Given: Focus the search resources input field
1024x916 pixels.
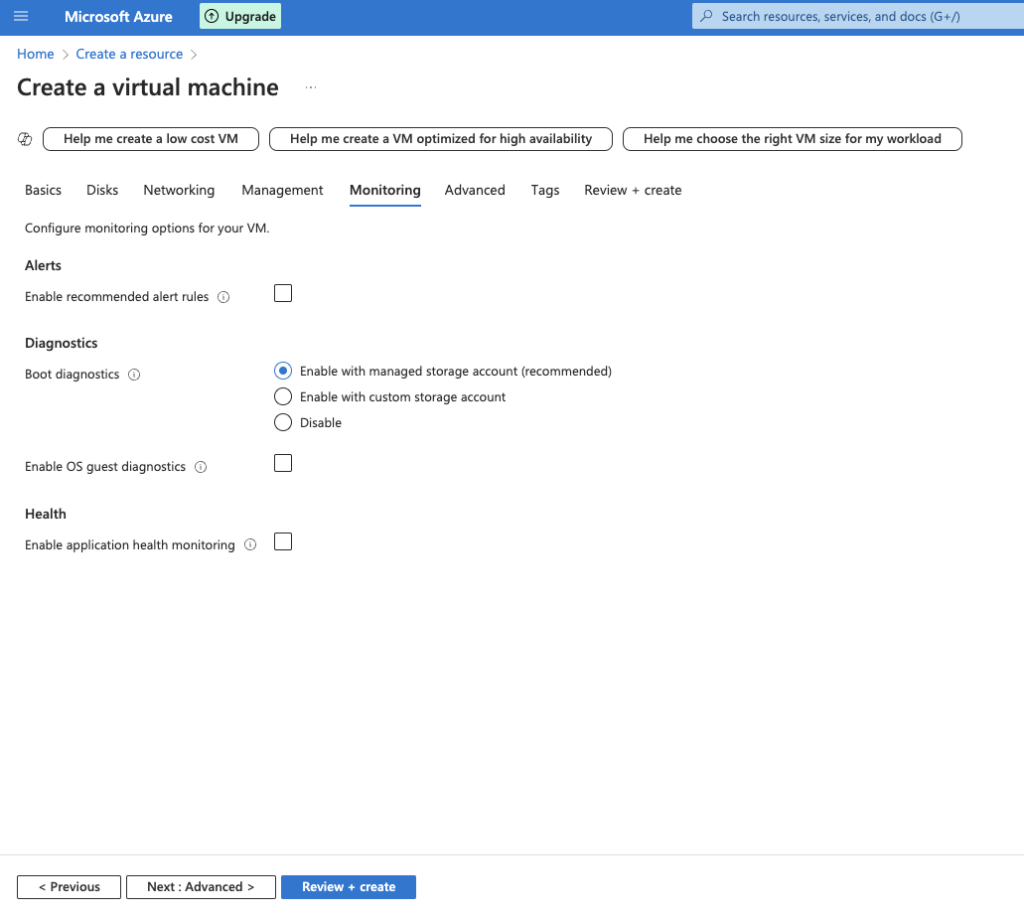Looking at the screenshot, I should pyautogui.click(x=858, y=16).
